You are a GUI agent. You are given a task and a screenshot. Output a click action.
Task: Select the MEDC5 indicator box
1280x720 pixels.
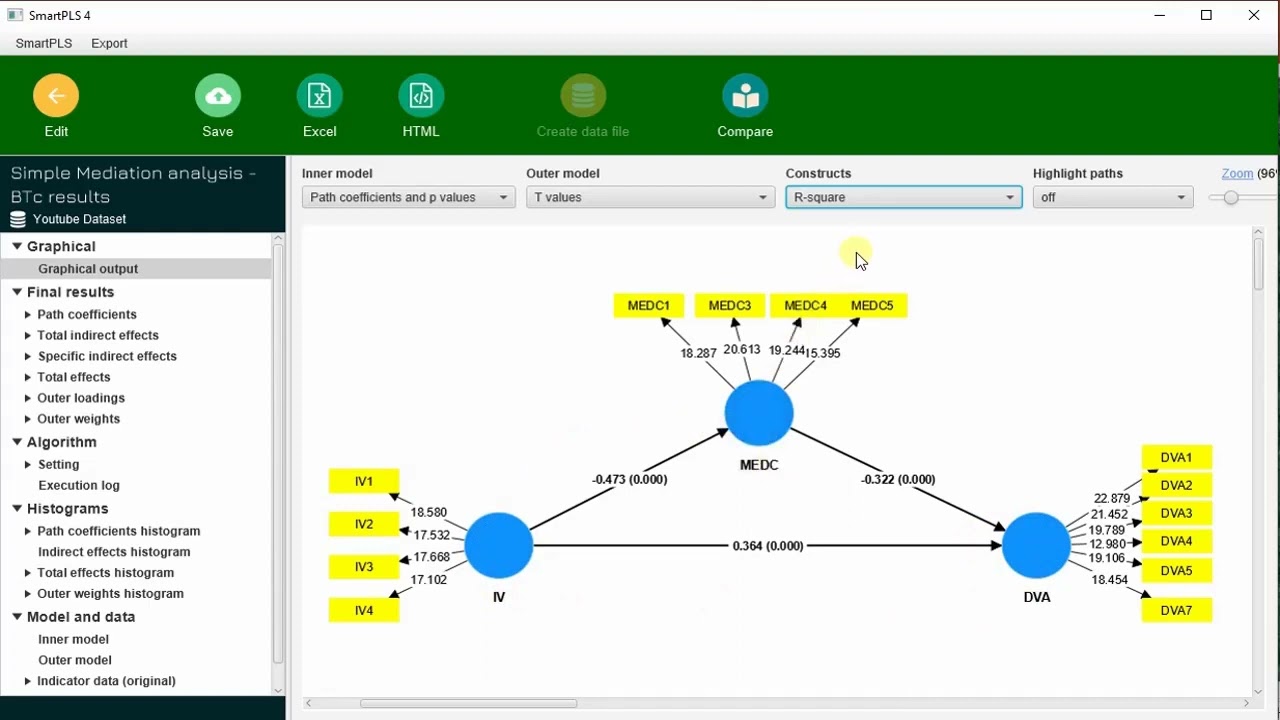[x=873, y=305]
